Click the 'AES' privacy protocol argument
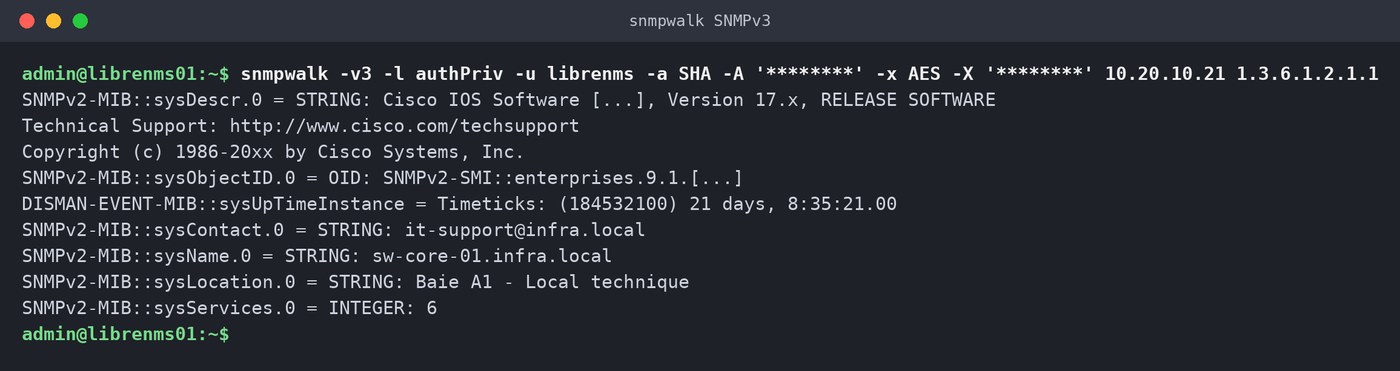1400x371 pixels. (x=925, y=74)
